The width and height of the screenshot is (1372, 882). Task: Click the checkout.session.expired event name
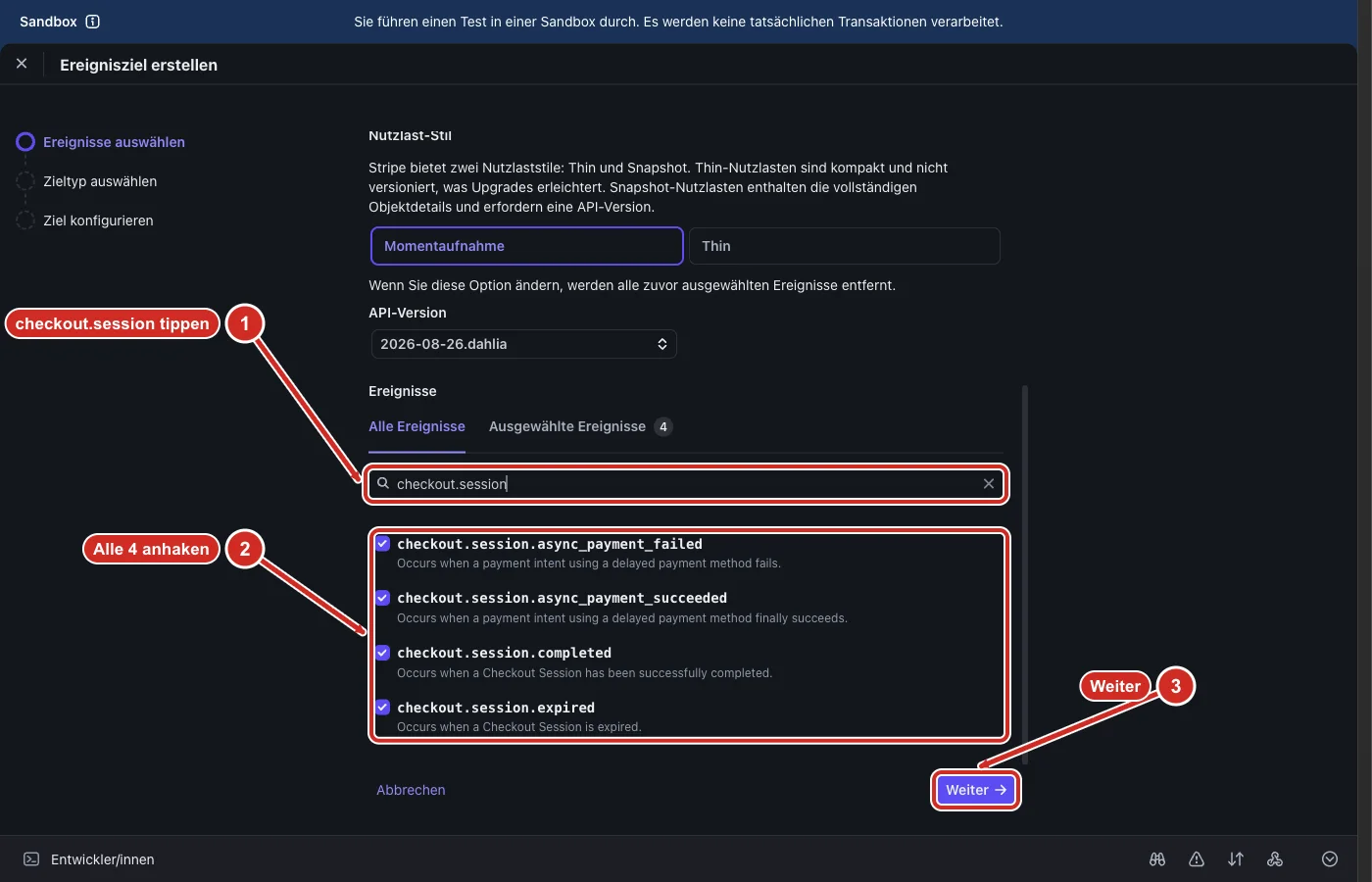pyautogui.click(x=496, y=708)
